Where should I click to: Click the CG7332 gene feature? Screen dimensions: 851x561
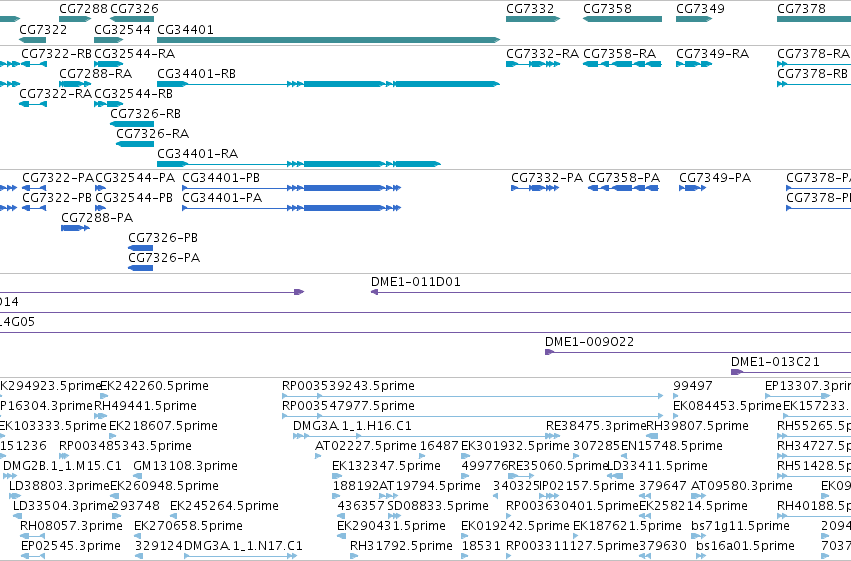pos(533,19)
